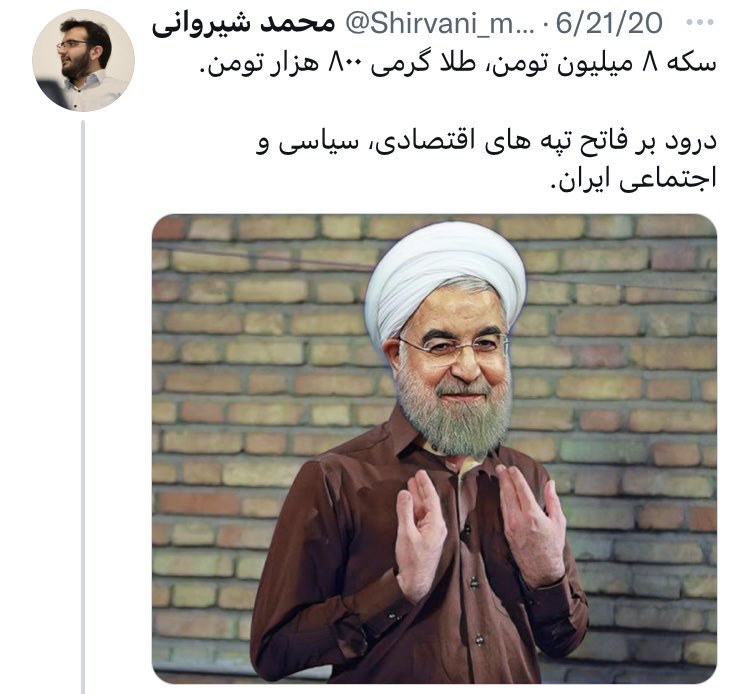Click the phrase سکه ۸ میلیون تومن
750x694 pixels.
[604, 64]
